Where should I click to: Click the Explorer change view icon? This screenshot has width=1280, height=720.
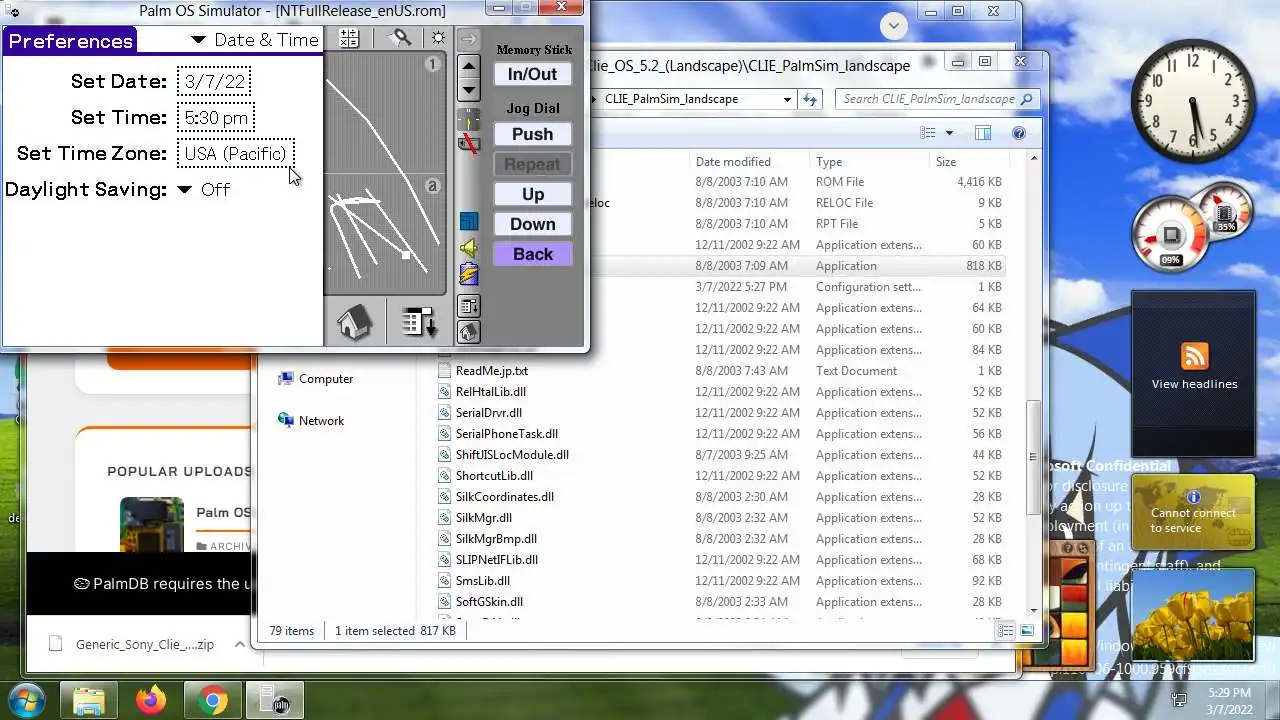928,133
